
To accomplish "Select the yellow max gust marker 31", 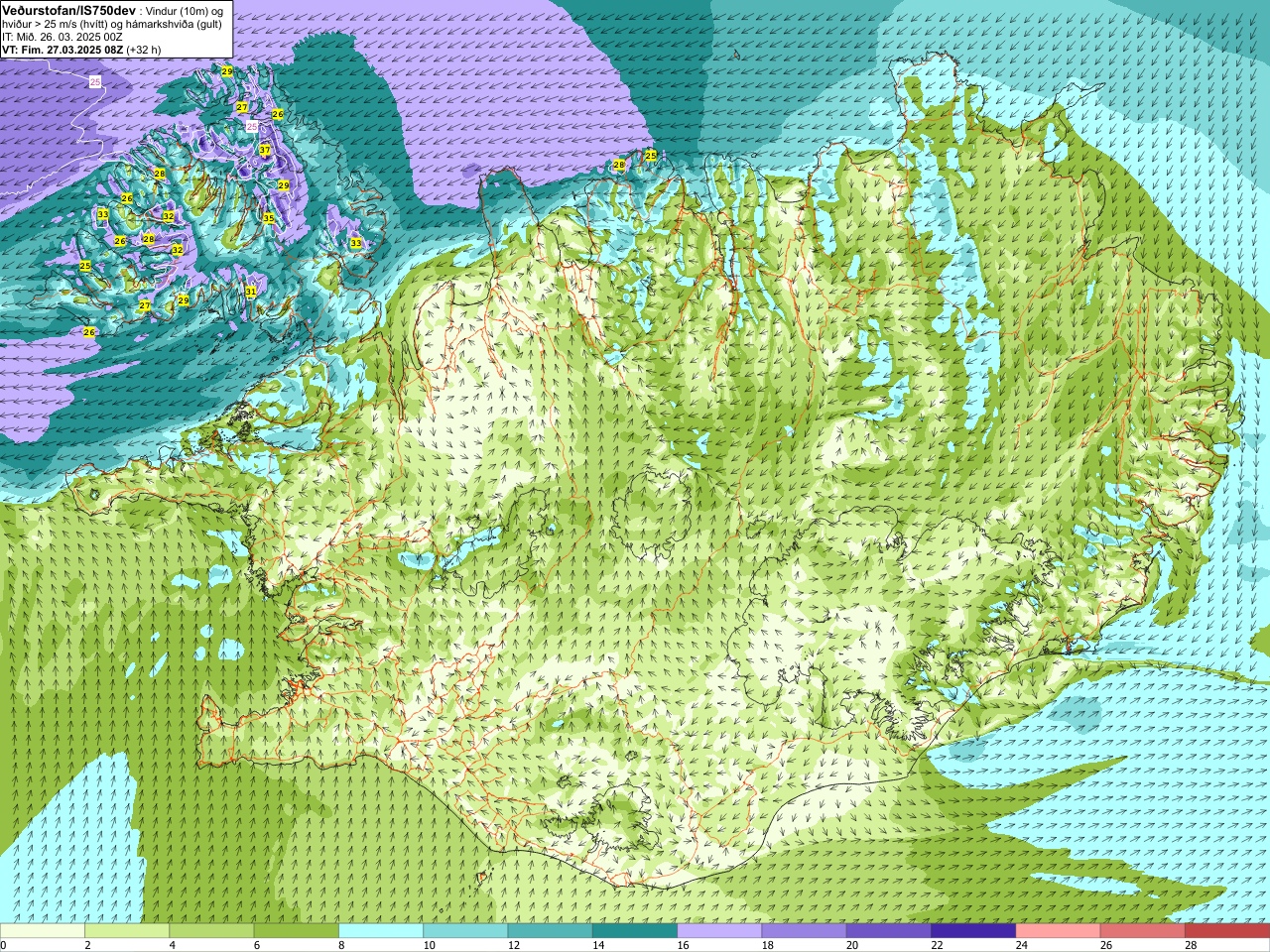I will 251,292.
